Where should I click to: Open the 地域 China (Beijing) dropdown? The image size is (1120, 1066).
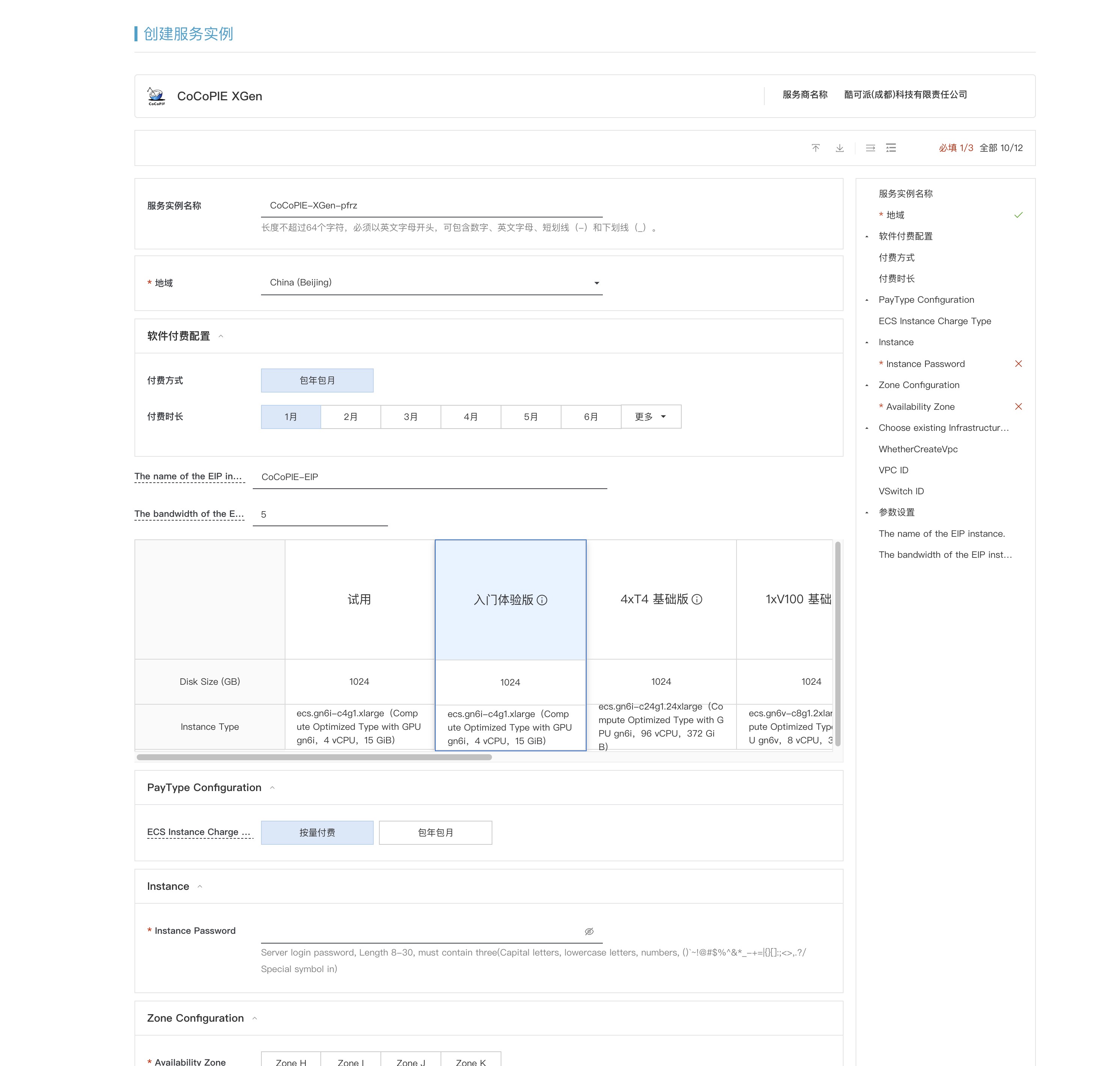[432, 282]
